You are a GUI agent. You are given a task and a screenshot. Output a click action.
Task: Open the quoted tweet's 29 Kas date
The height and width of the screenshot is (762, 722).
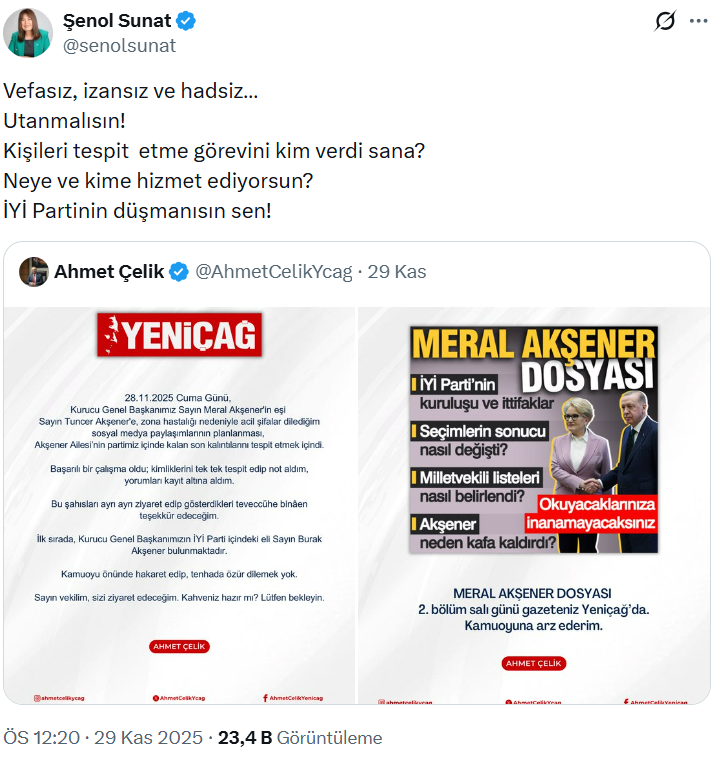(396, 272)
